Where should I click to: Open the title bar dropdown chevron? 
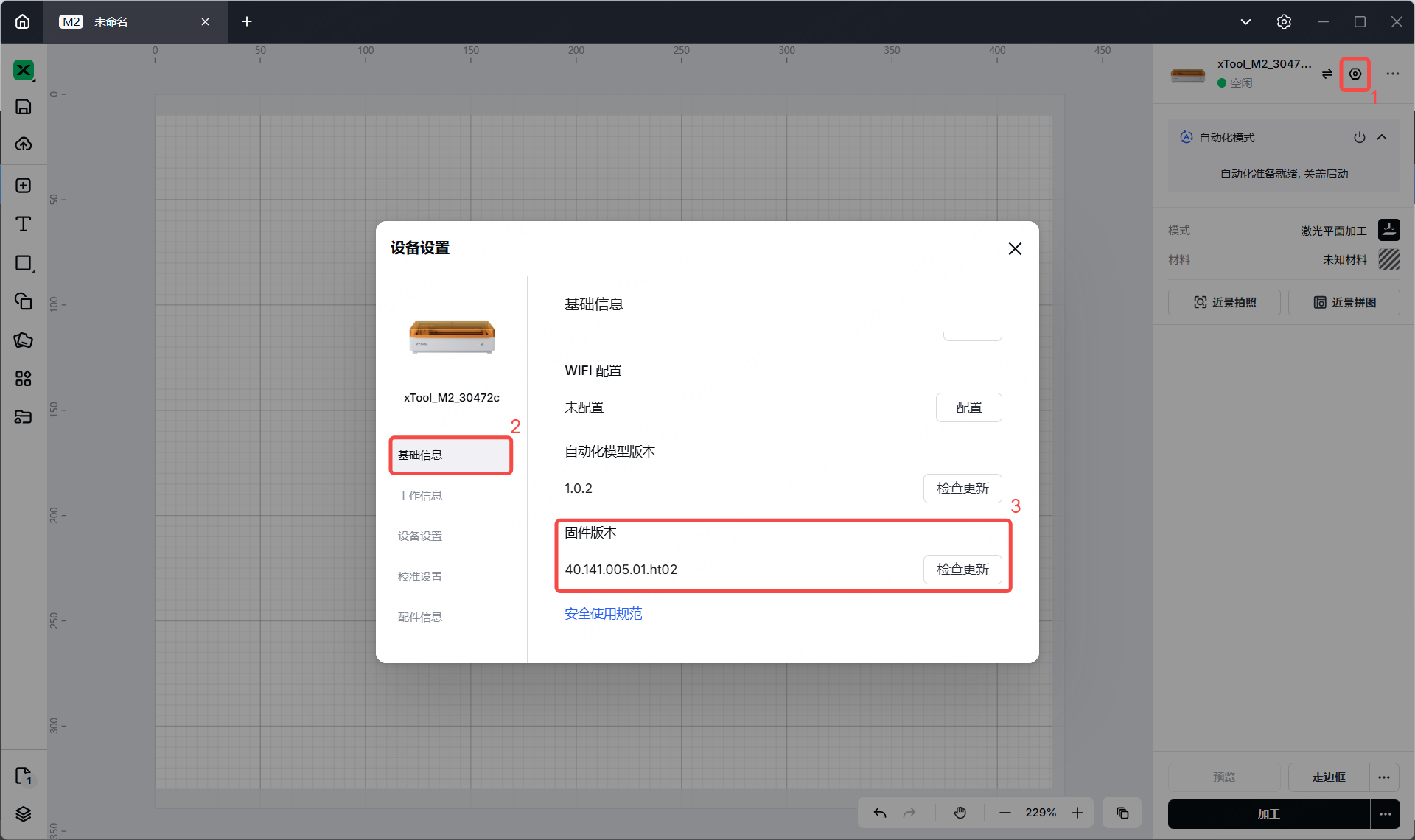click(x=1245, y=21)
